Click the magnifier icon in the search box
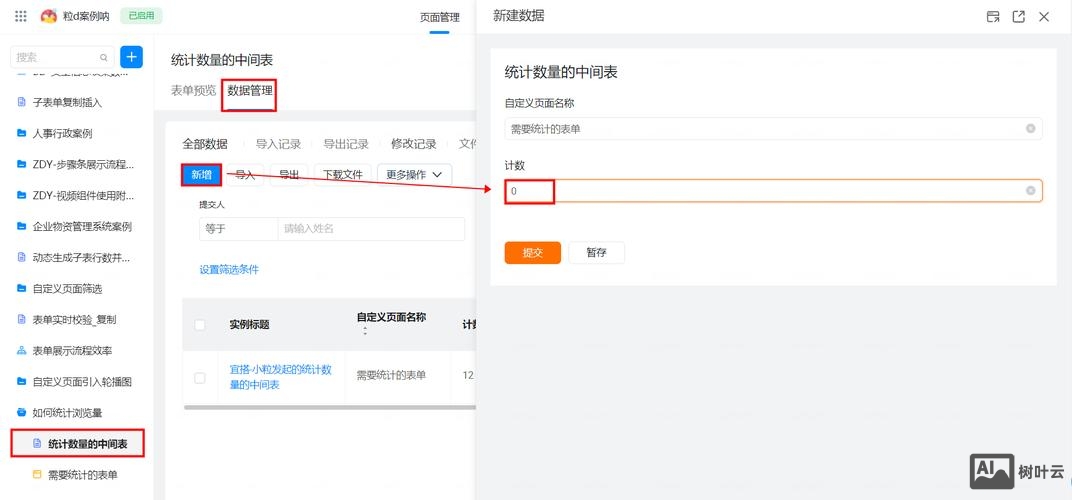Screen dimensions: 1072x500 tap(104, 57)
